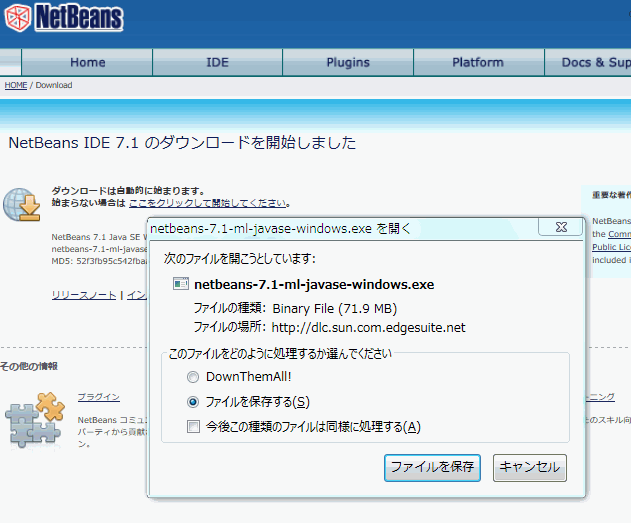The height and width of the screenshot is (523, 631).
Task: Click the MD5 checksum text
Action: click(99, 261)
